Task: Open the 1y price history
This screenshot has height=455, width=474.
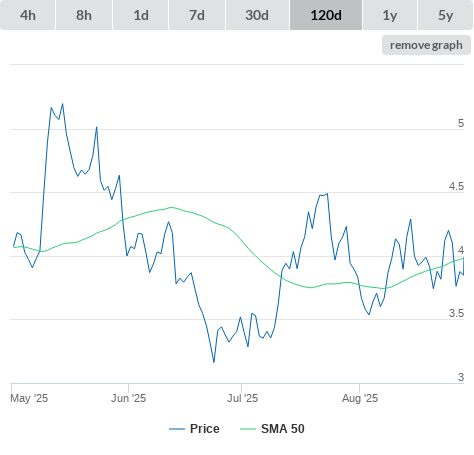Action: click(x=390, y=15)
